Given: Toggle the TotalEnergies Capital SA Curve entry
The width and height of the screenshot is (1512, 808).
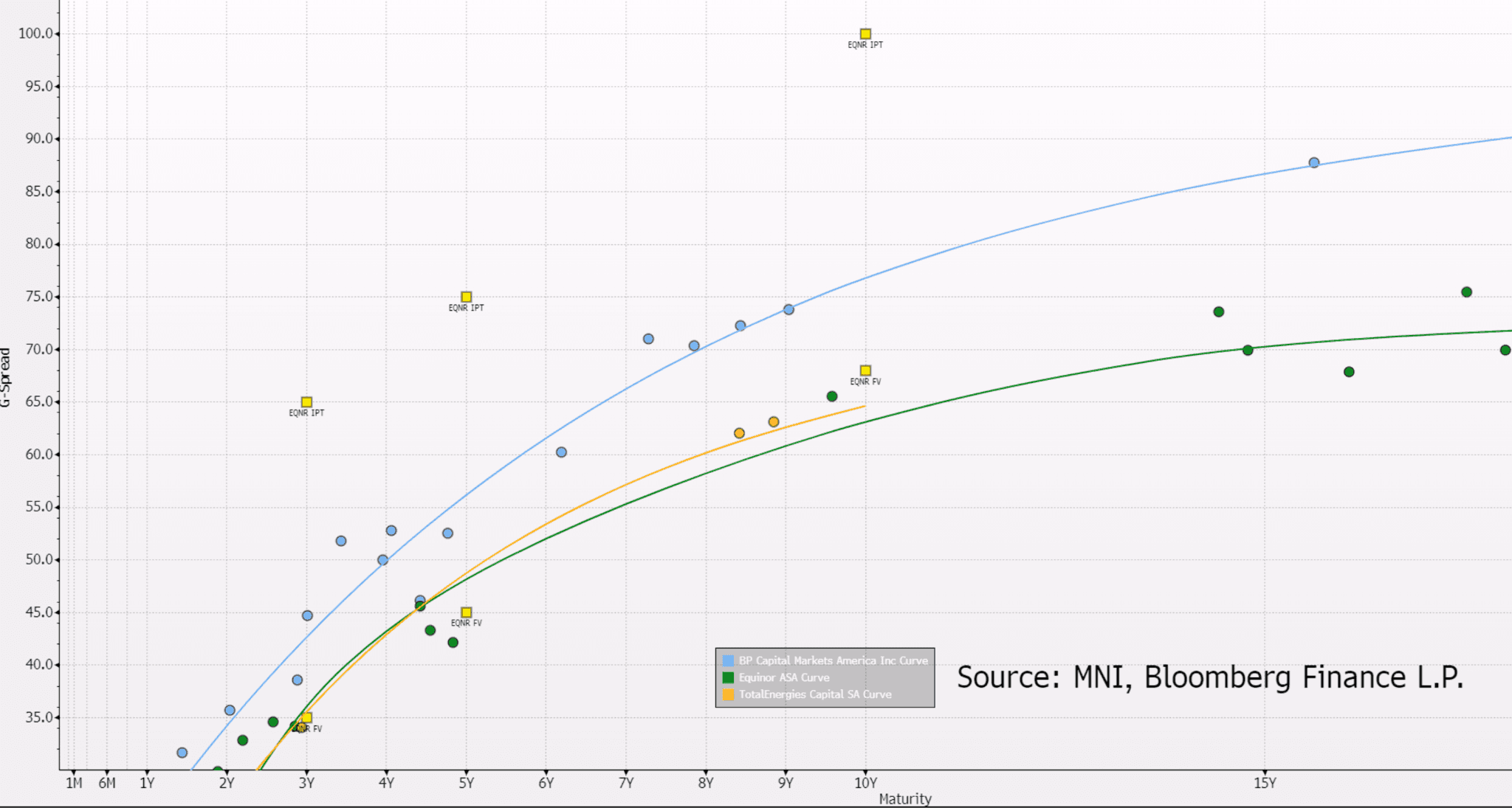Looking at the screenshot, I should click(x=815, y=694).
